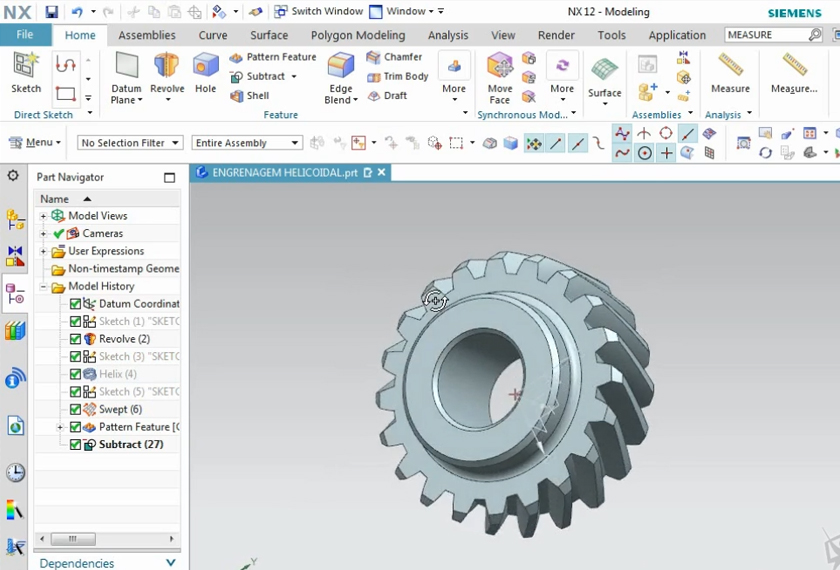Click the Sketch tool icon
The width and height of the screenshot is (840, 570).
25,69
